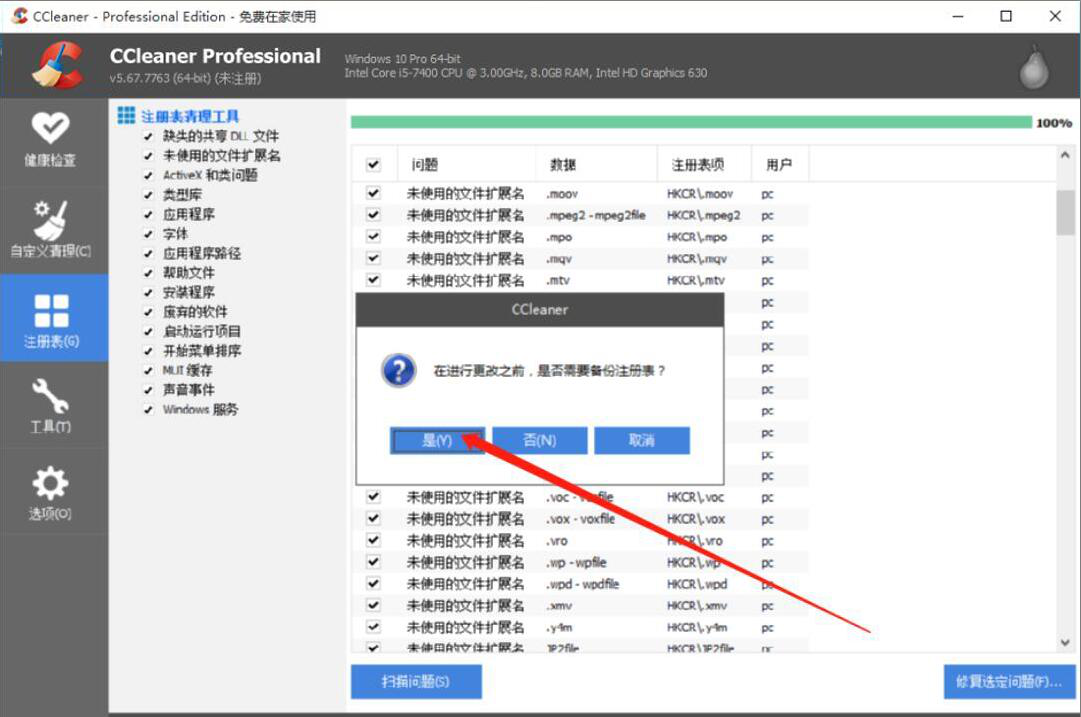1081x717 pixels.
Task: Toggle select-all checkbox in results header
Action: coord(373,164)
